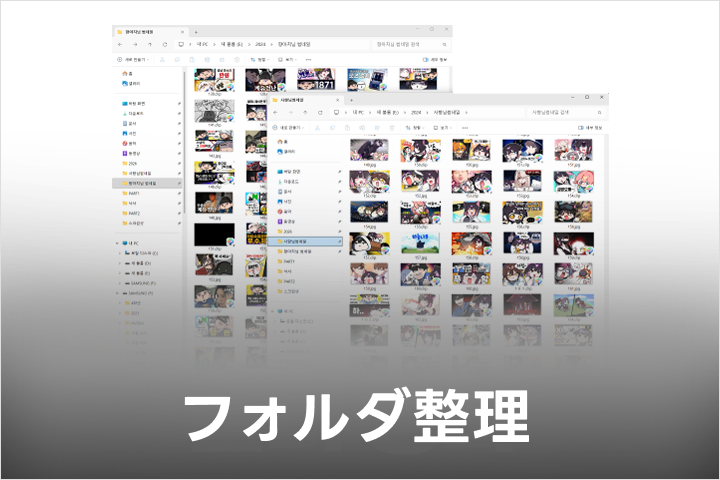Expand chevron after 2024 in front breadcrumb
This screenshot has width=720, height=480.
pyautogui.click(x=427, y=113)
